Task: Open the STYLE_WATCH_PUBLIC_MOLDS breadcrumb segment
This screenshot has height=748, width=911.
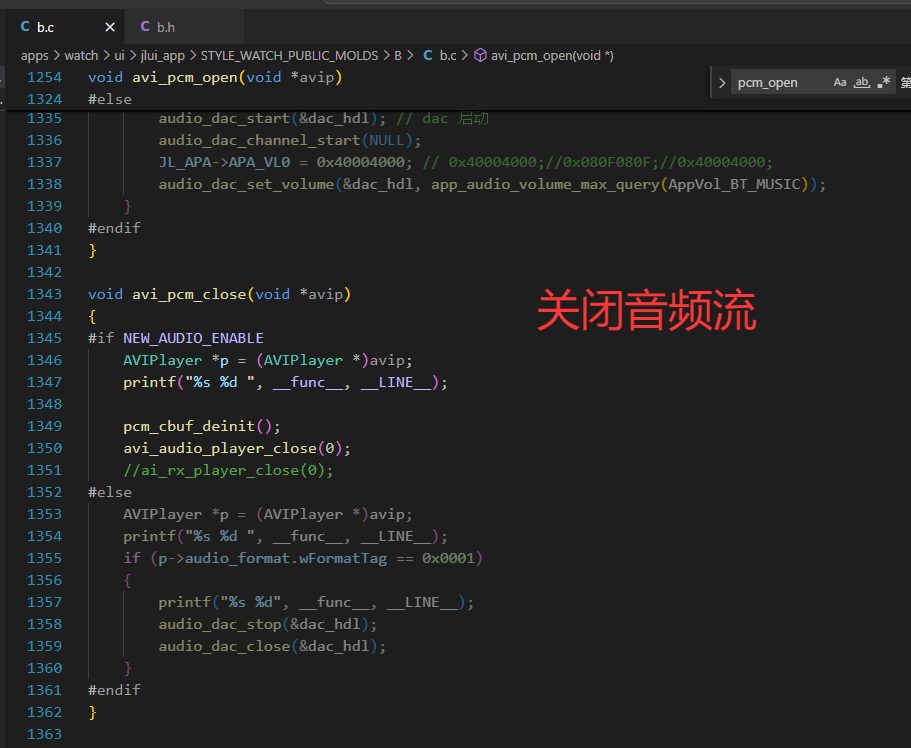Action: 289,56
